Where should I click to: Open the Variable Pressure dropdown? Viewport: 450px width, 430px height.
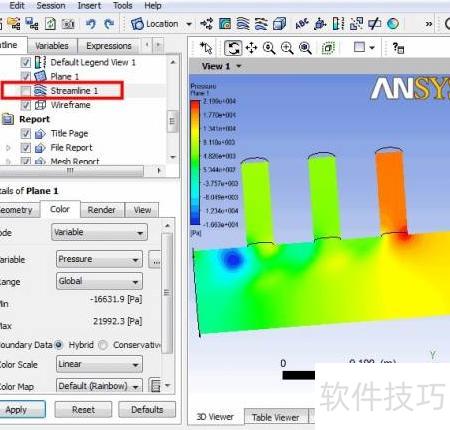99,259
